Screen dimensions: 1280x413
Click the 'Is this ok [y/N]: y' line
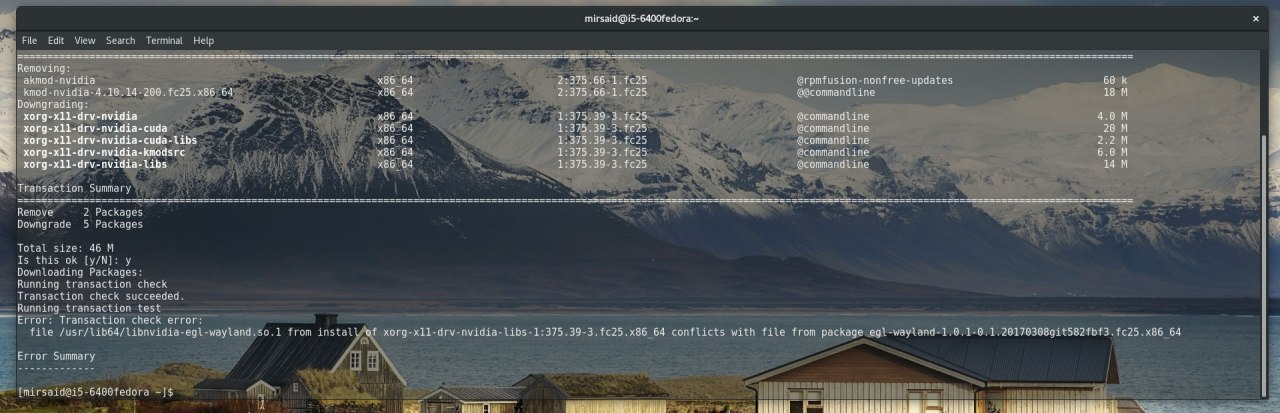(74, 260)
